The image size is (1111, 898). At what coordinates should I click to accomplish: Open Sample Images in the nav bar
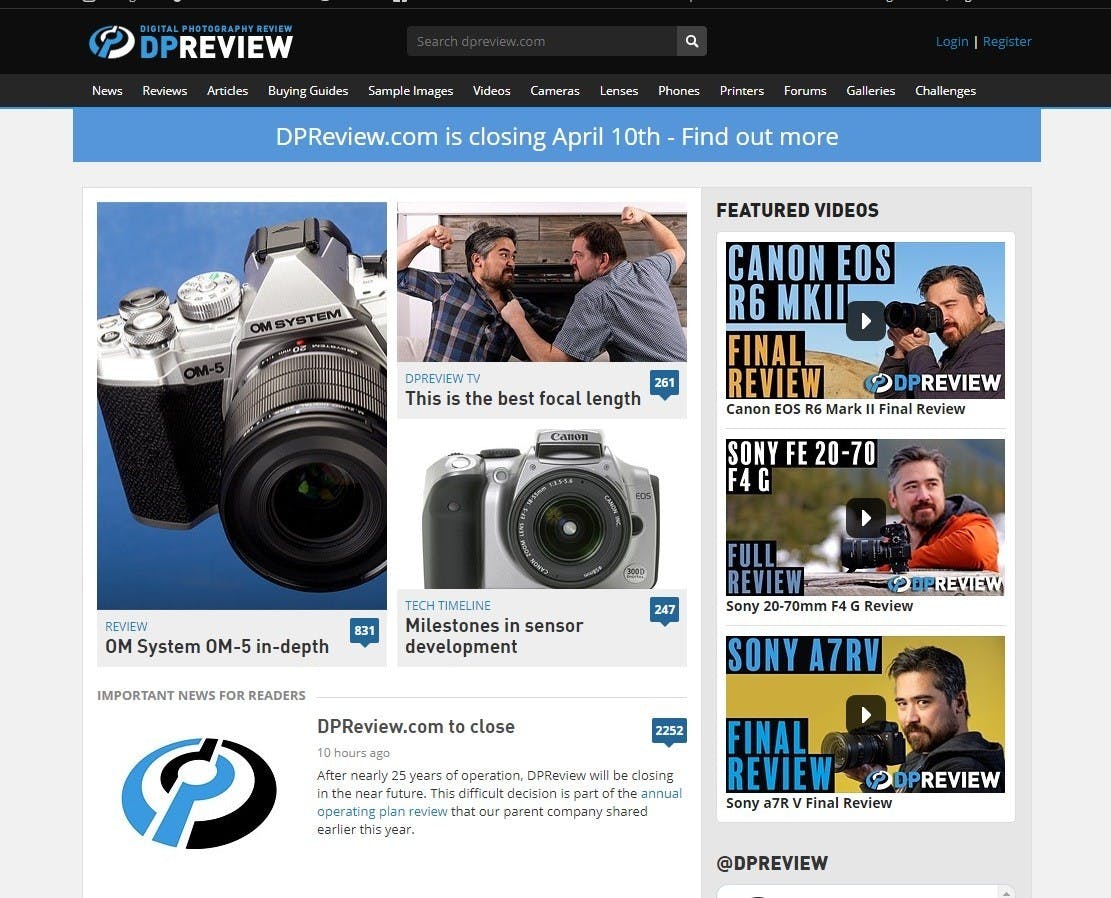pyautogui.click(x=410, y=91)
